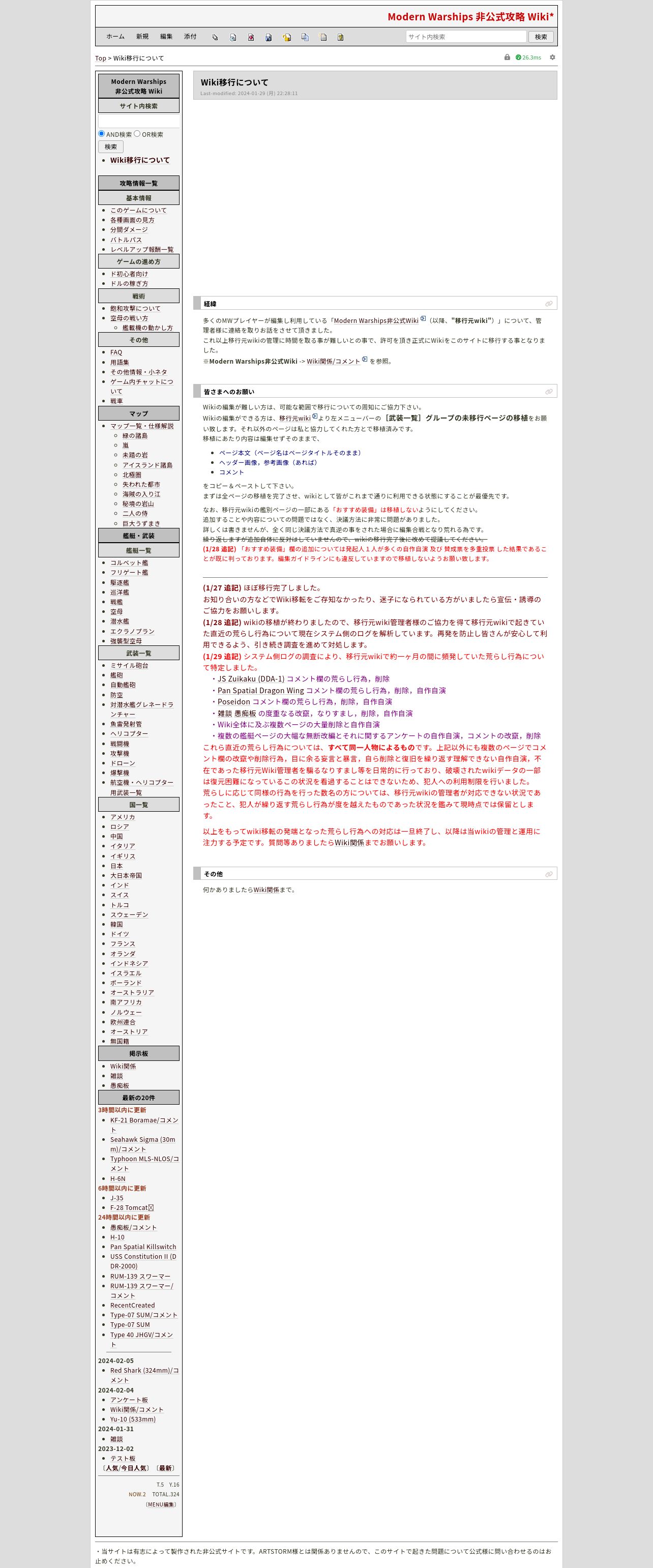The width and height of the screenshot is (653, 1568).
Task: Click external link icon after Modern Warships非公式Wiki
Action: (x=423, y=318)
